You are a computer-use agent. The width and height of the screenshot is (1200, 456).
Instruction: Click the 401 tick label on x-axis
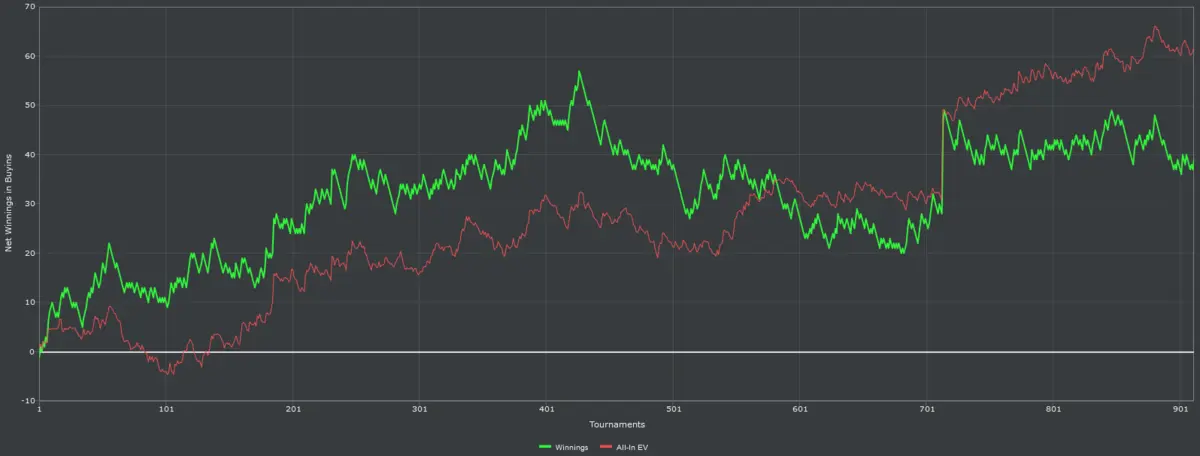tap(546, 410)
